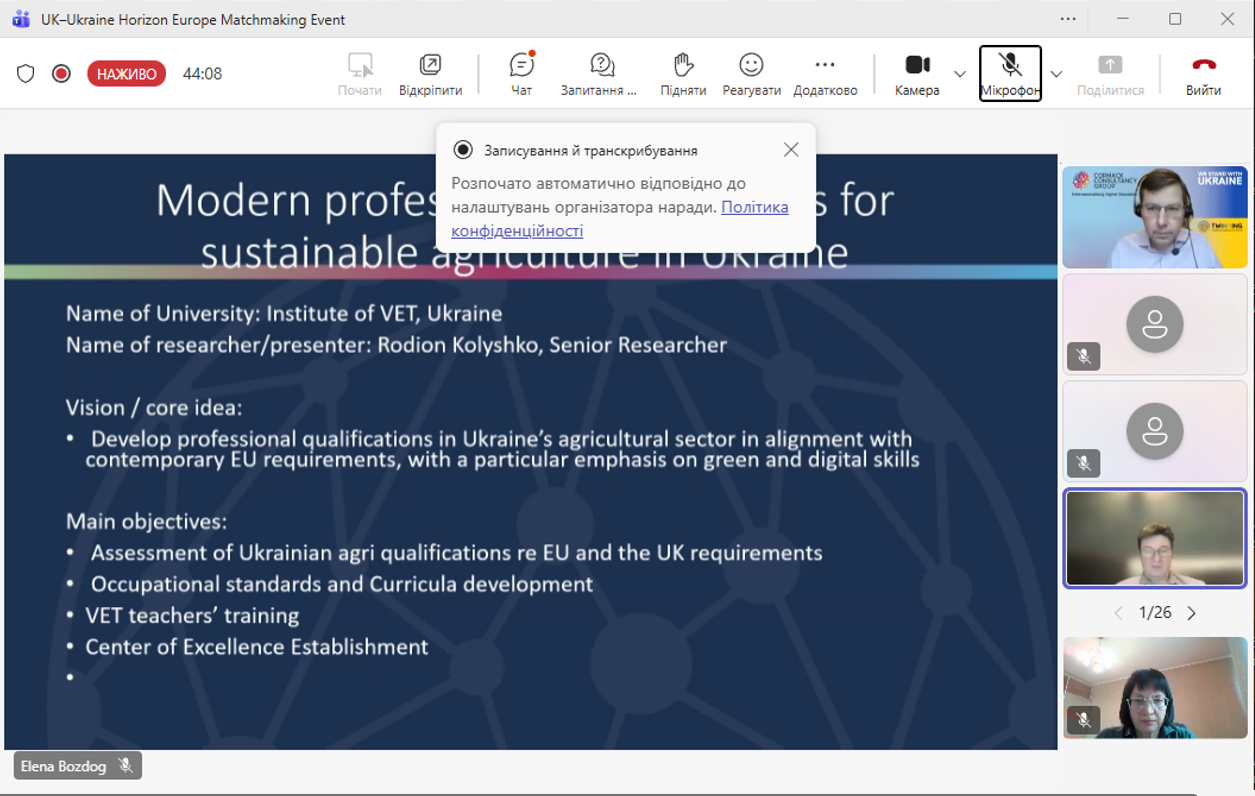Screen dimensions: 1255x796
Task: Go to next page of participants
Action: click(1192, 613)
